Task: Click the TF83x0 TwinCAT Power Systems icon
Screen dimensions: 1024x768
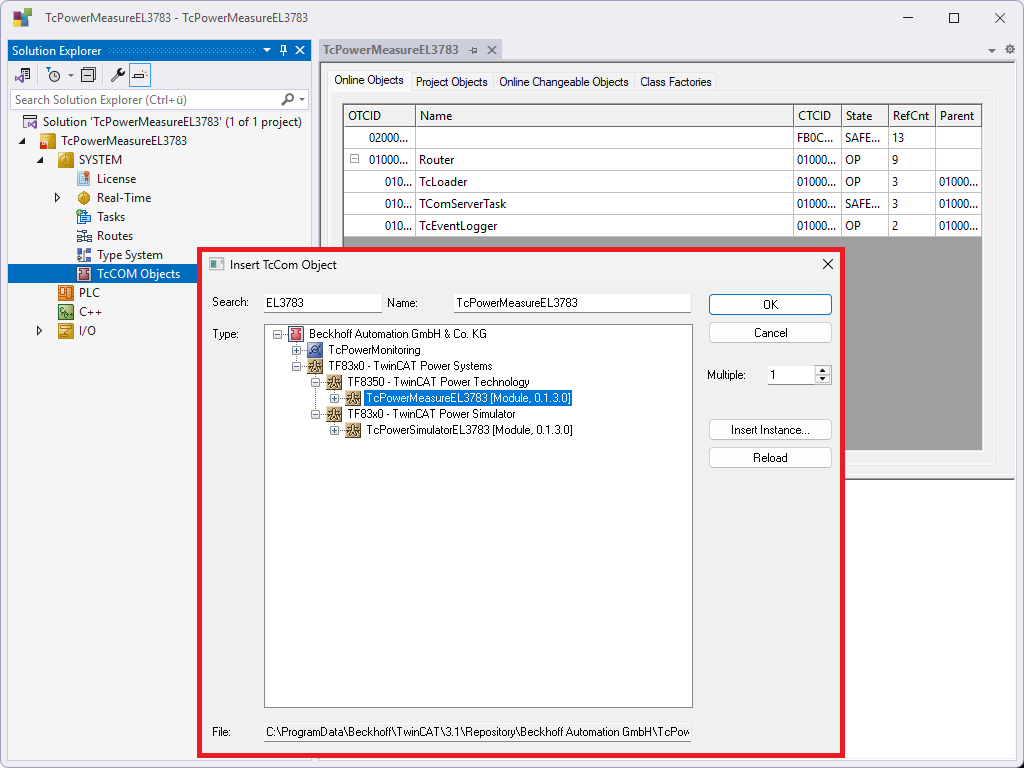Action: point(315,366)
